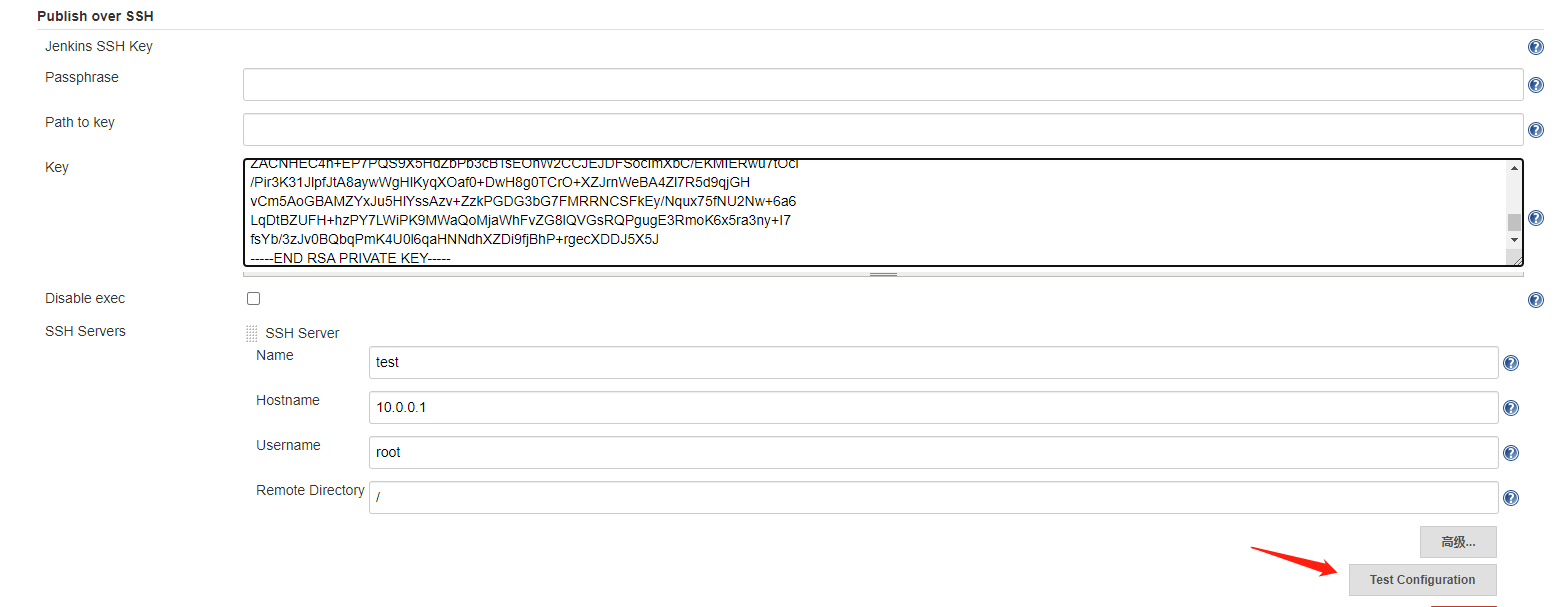Click Test Configuration button
The height and width of the screenshot is (607, 1555).
pyautogui.click(x=1422, y=580)
